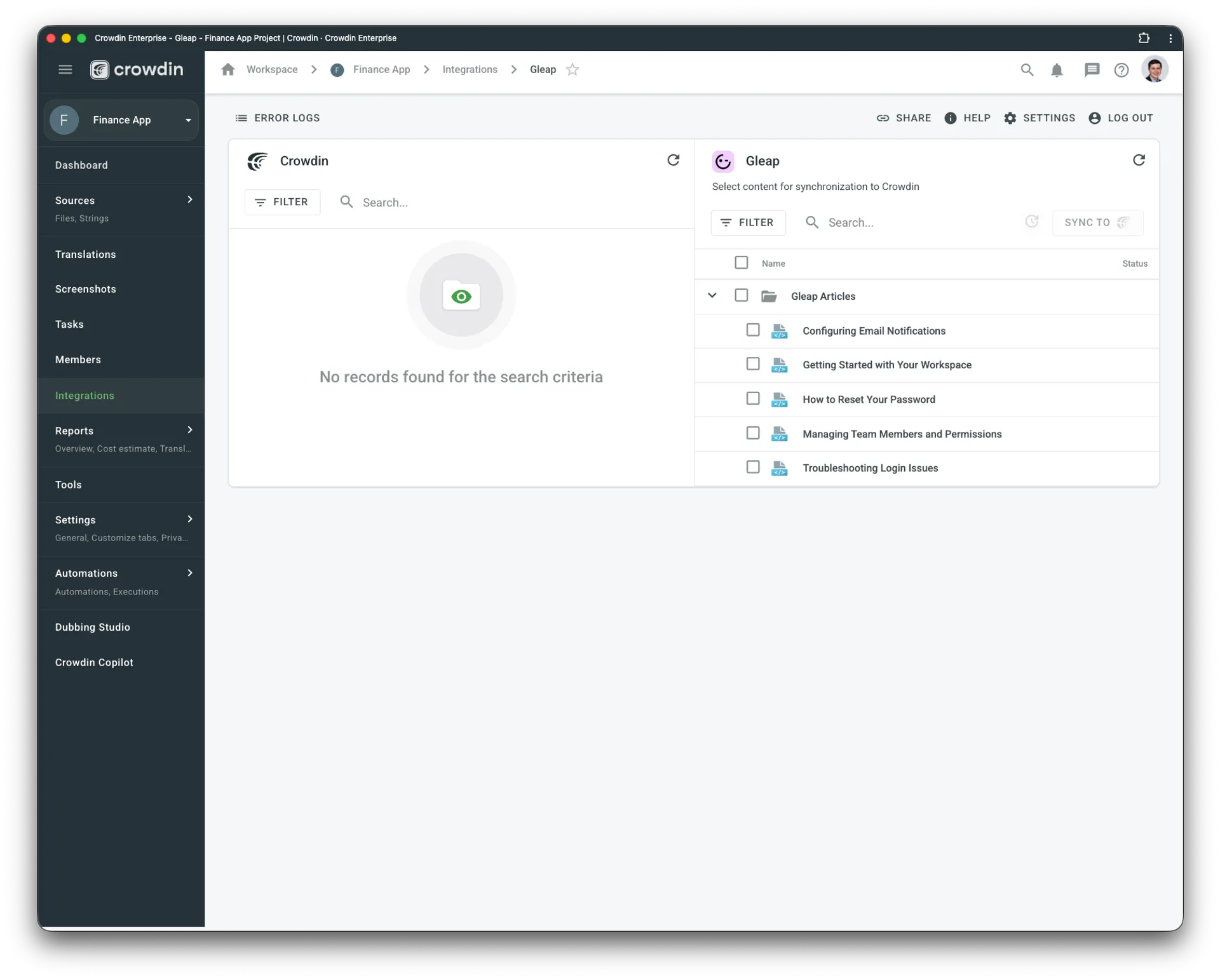The image size is (1220, 980).
Task: Open the help question mark icon
Action: (1122, 70)
